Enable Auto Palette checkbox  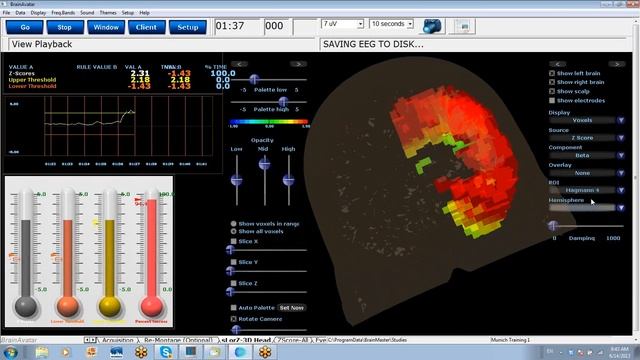pyautogui.click(x=233, y=308)
